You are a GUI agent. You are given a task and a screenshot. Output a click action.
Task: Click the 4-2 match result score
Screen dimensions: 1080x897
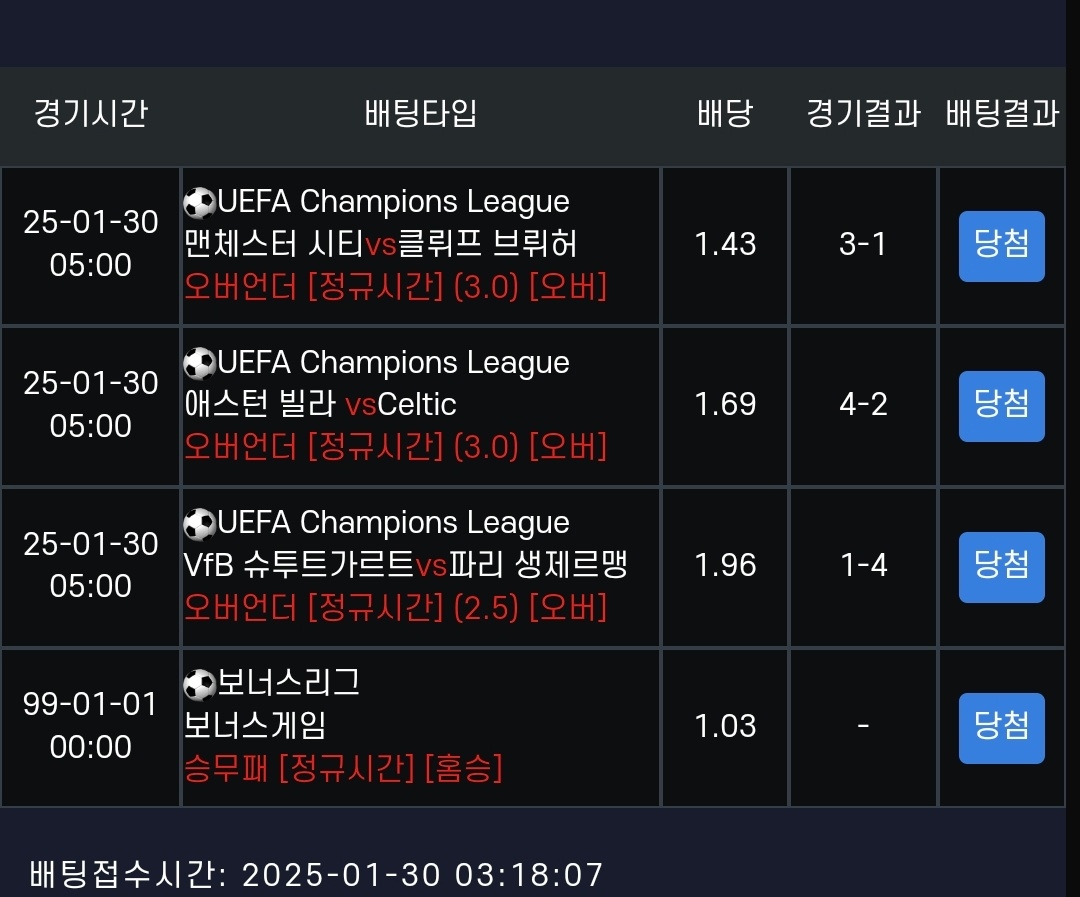coord(863,405)
